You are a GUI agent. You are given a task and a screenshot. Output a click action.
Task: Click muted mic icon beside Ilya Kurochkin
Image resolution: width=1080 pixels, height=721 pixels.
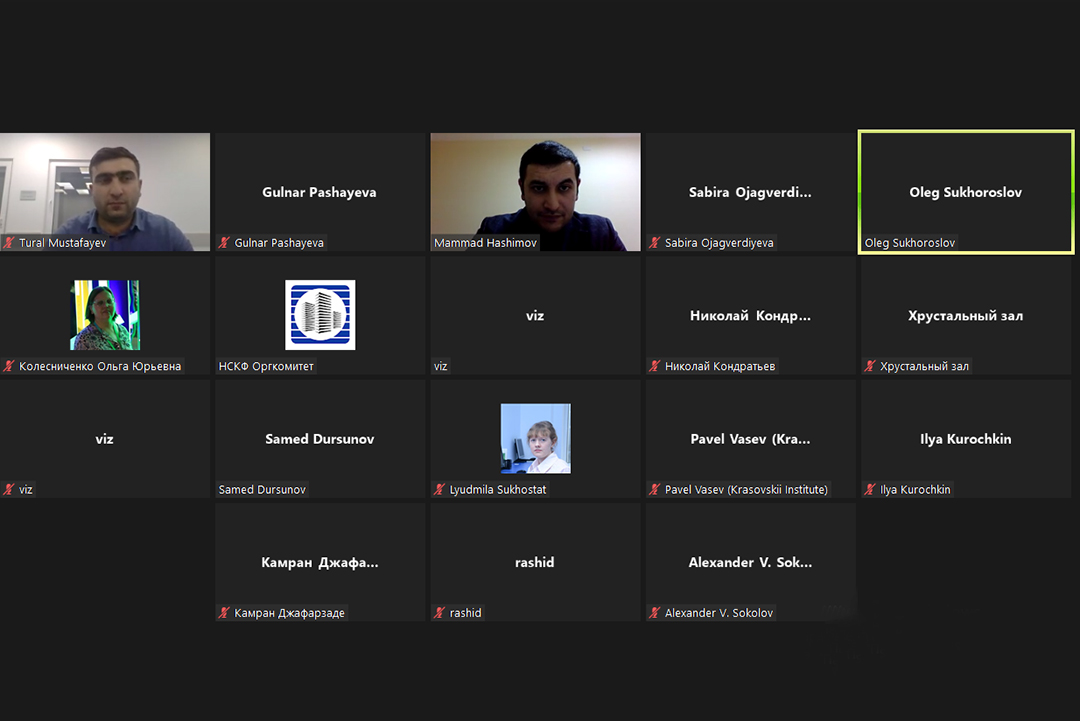(870, 490)
